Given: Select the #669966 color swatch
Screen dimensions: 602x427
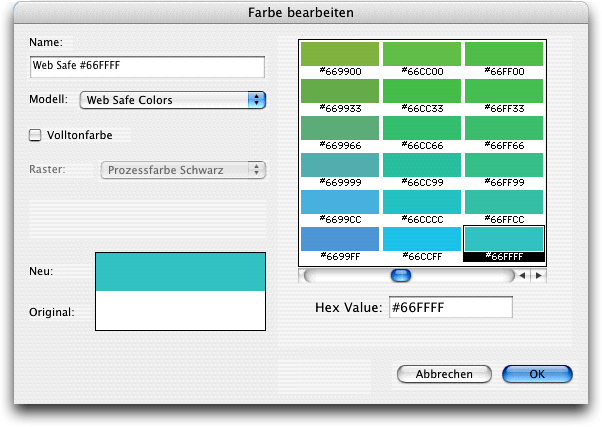Looking at the screenshot, I should point(340,128).
